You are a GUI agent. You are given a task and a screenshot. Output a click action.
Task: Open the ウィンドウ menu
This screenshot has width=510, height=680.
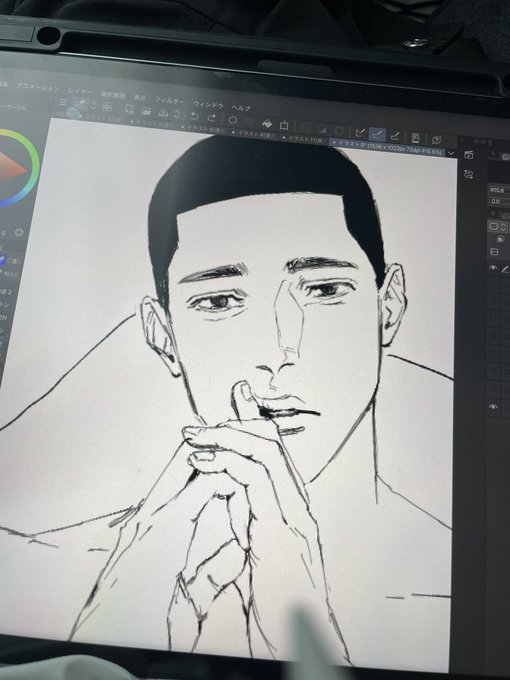click(x=208, y=105)
